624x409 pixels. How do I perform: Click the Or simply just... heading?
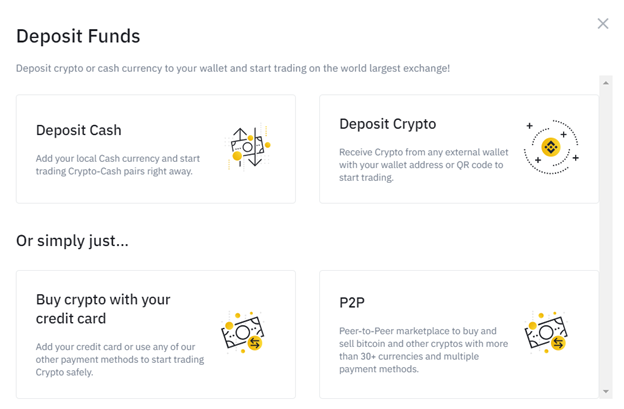(72, 241)
